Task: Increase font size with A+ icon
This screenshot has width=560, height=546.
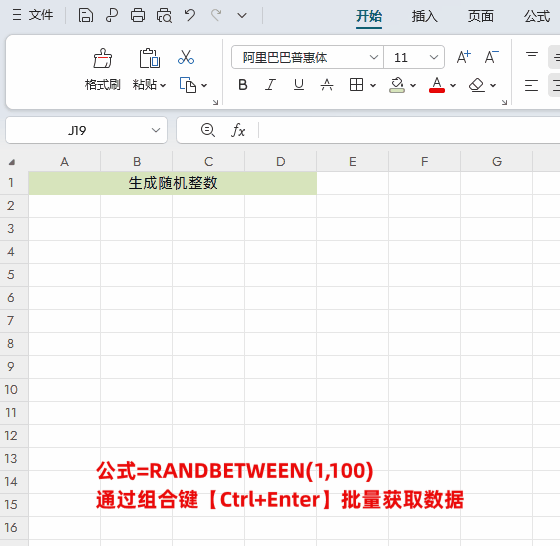Action: tap(464, 57)
